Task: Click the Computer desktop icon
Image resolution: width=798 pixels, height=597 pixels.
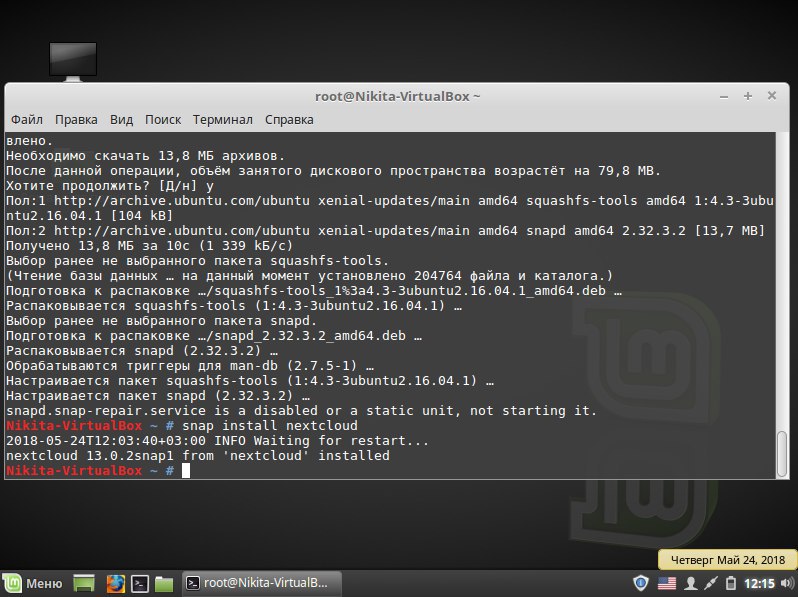Action: (x=73, y=62)
